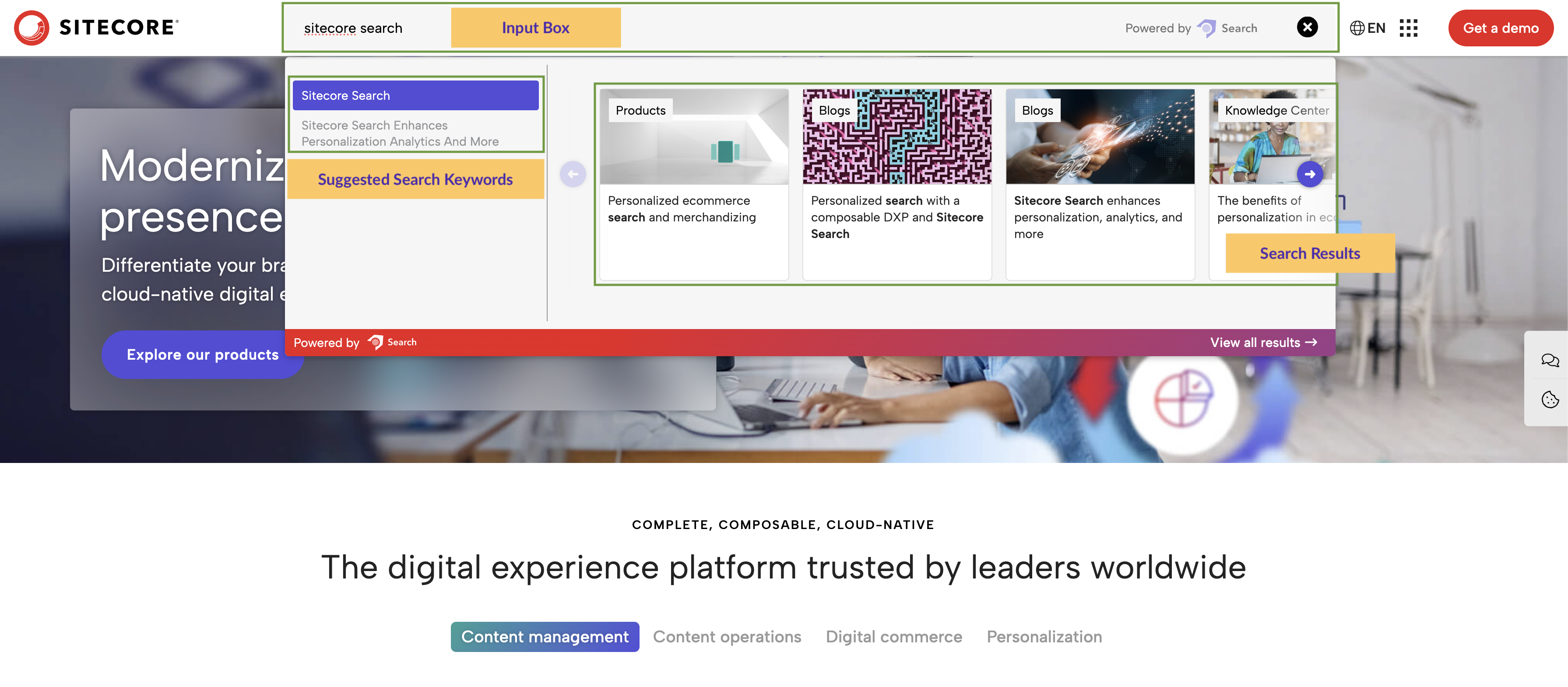Click the Search Results button
The image size is (1568, 687).
coord(1310,252)
